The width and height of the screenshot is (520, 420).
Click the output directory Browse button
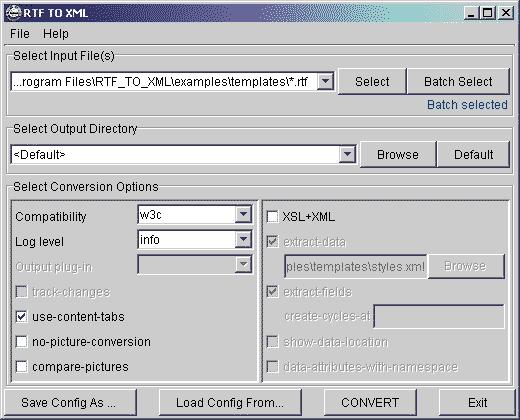pyautogui.click(x=398, y=155)
